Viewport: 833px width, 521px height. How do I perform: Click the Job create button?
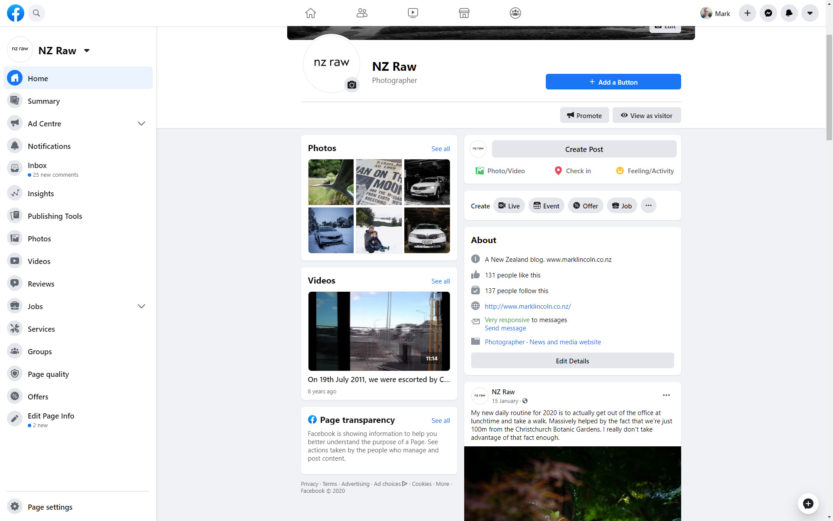(x=622, y=206)
